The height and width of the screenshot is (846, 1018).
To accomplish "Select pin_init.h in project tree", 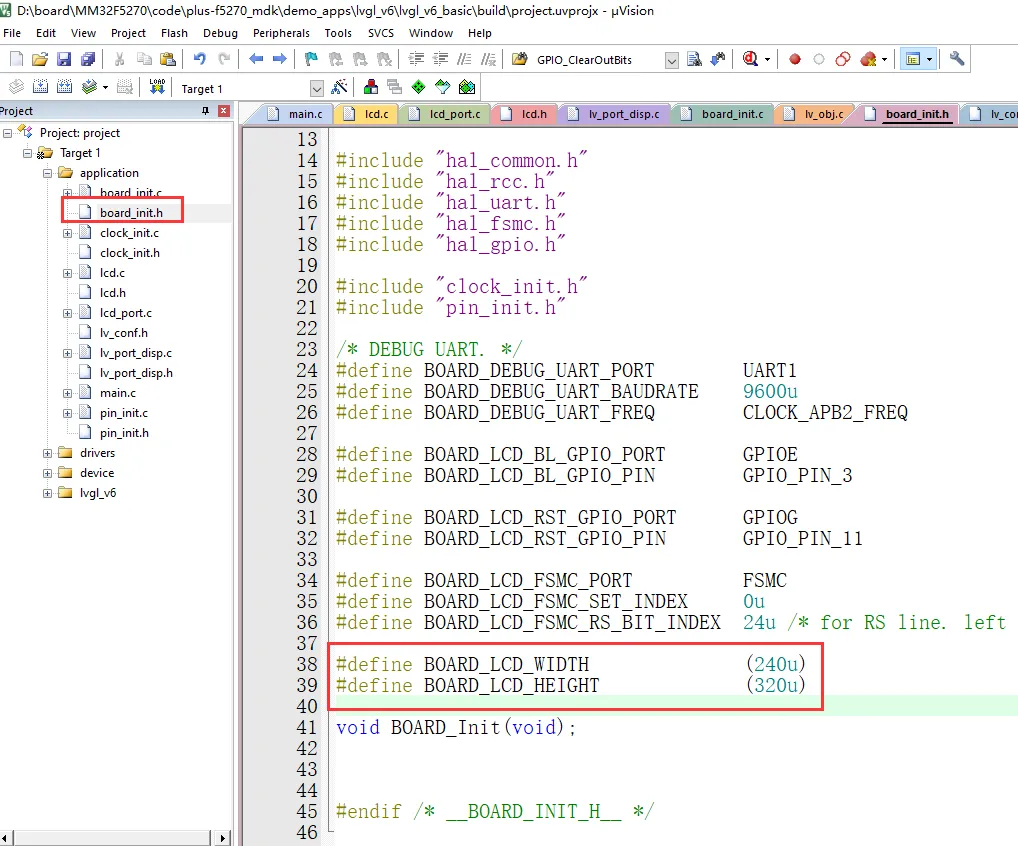I will (124, 433).
